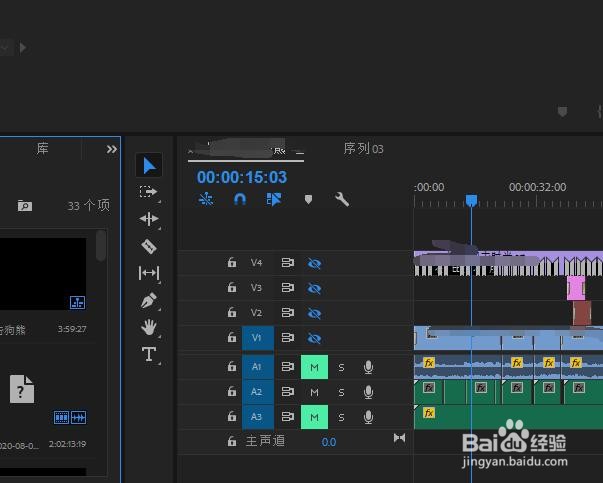
Task: Toggle insert sequences as nests button
Action: click(206, 199)
